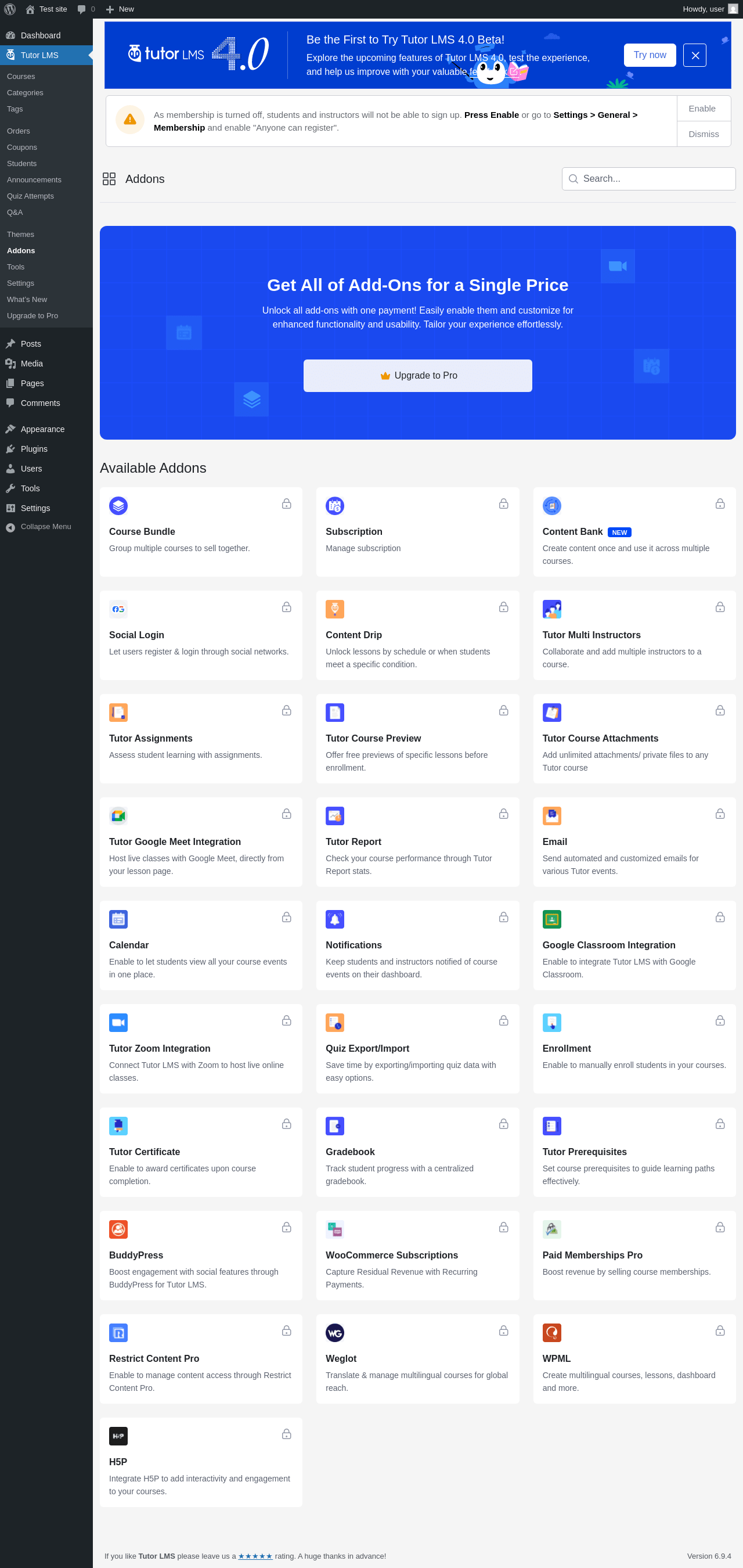Click the Restrict Content Pro icon

pos(118,1333)
